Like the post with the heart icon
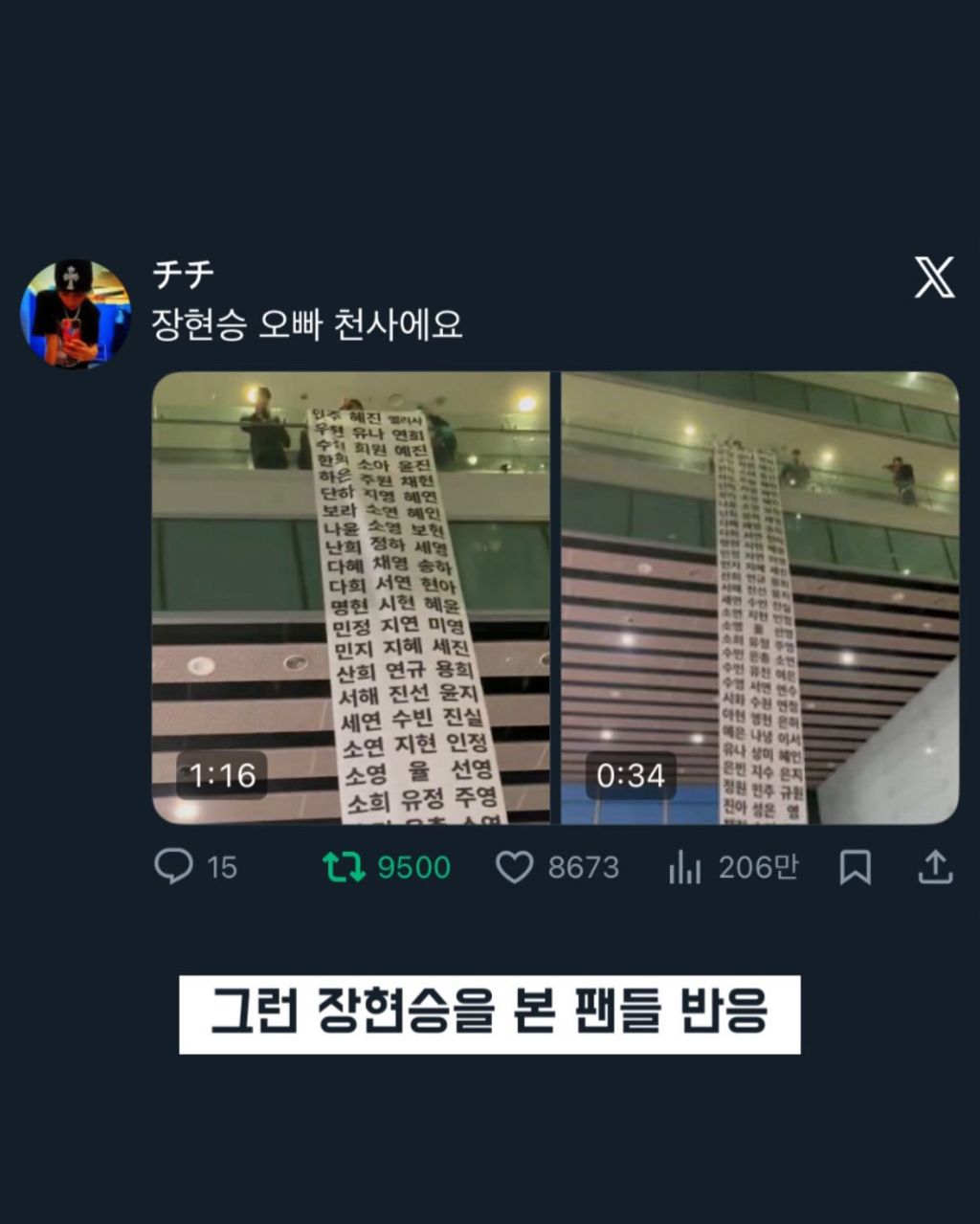This screenshot has width=980, height=1224. (x=514, y=867)
